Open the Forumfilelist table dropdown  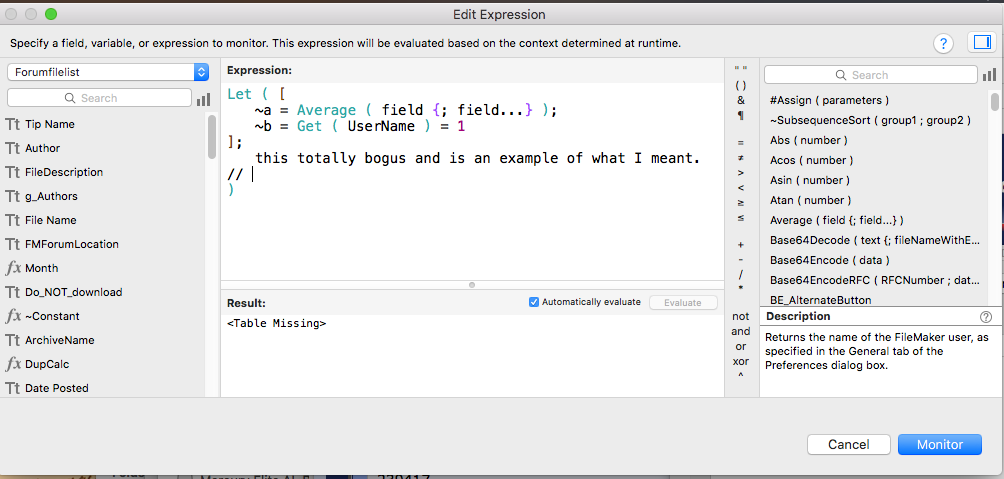click(x=108, y=72)
